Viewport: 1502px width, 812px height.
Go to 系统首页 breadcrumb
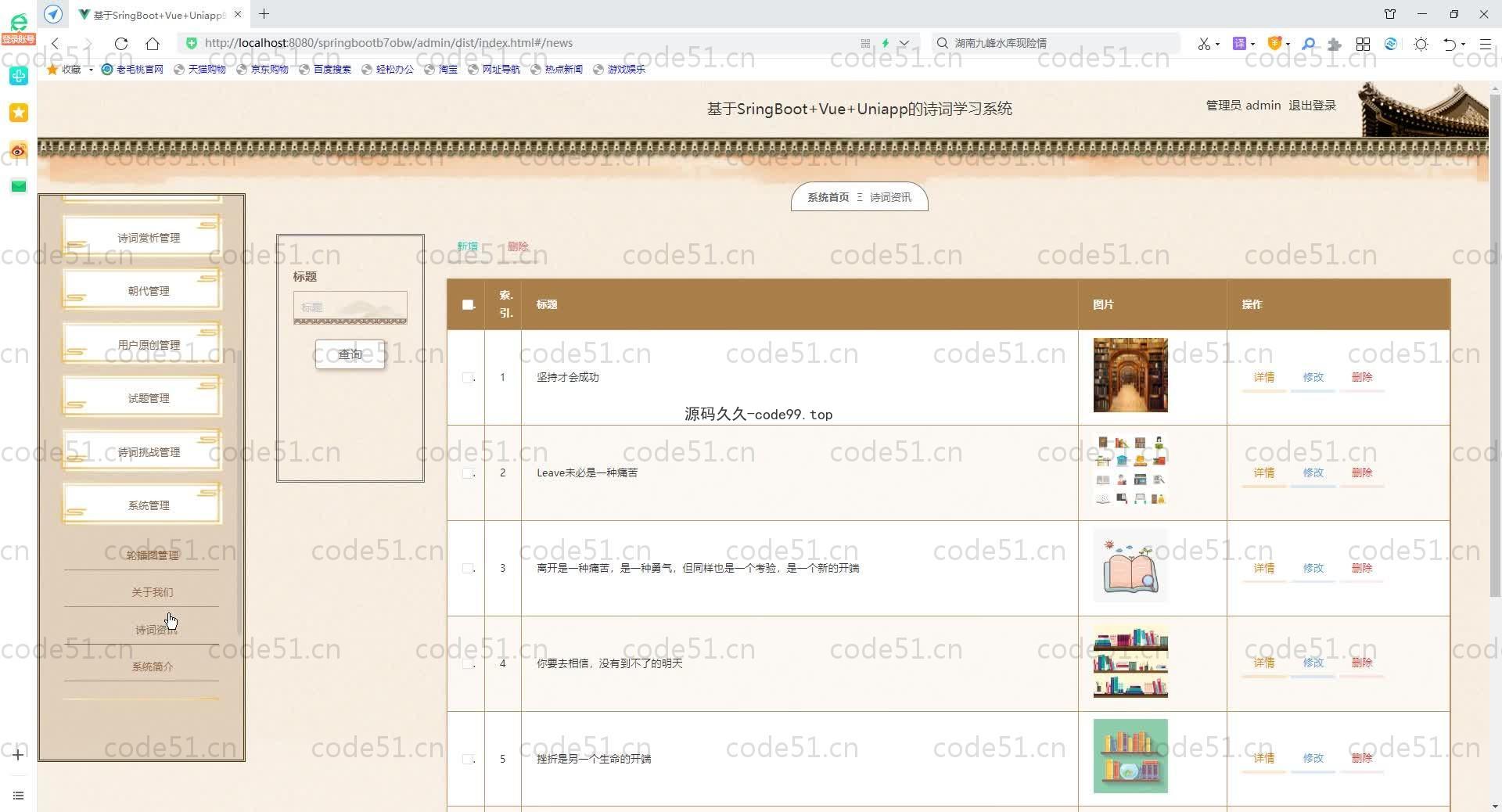828,197
